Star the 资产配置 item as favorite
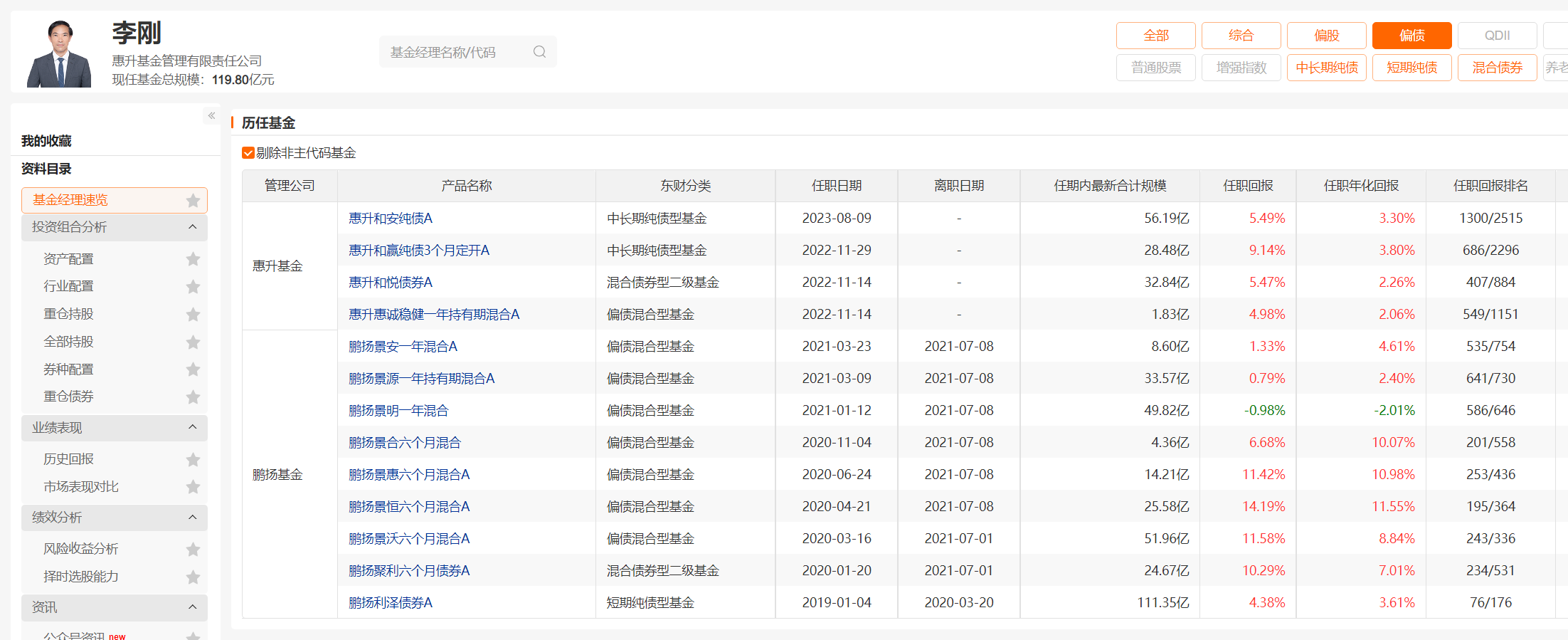Viewport: 1568px width, 640px height. coord(193,259)
